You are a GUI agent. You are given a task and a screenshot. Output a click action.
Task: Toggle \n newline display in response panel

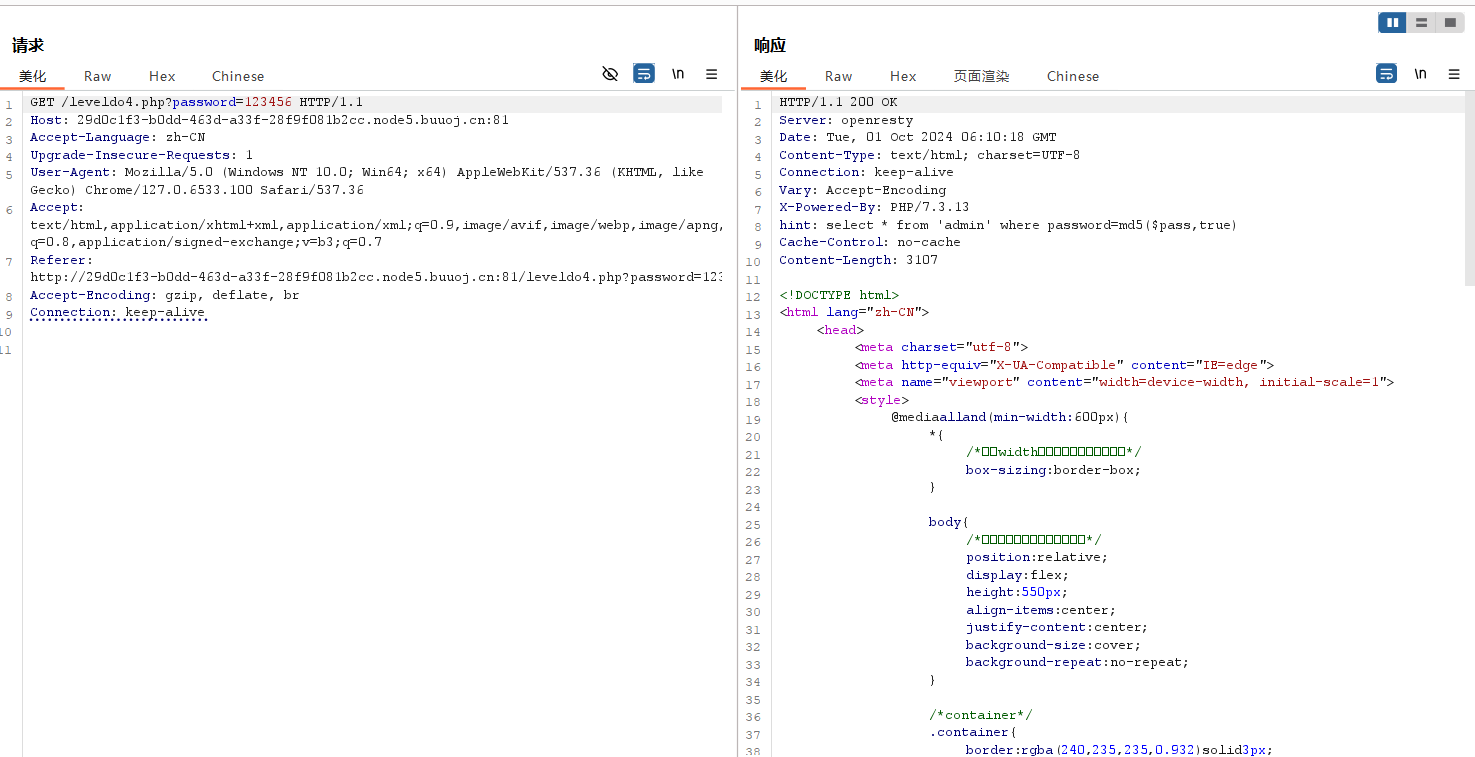(1420, 74)
